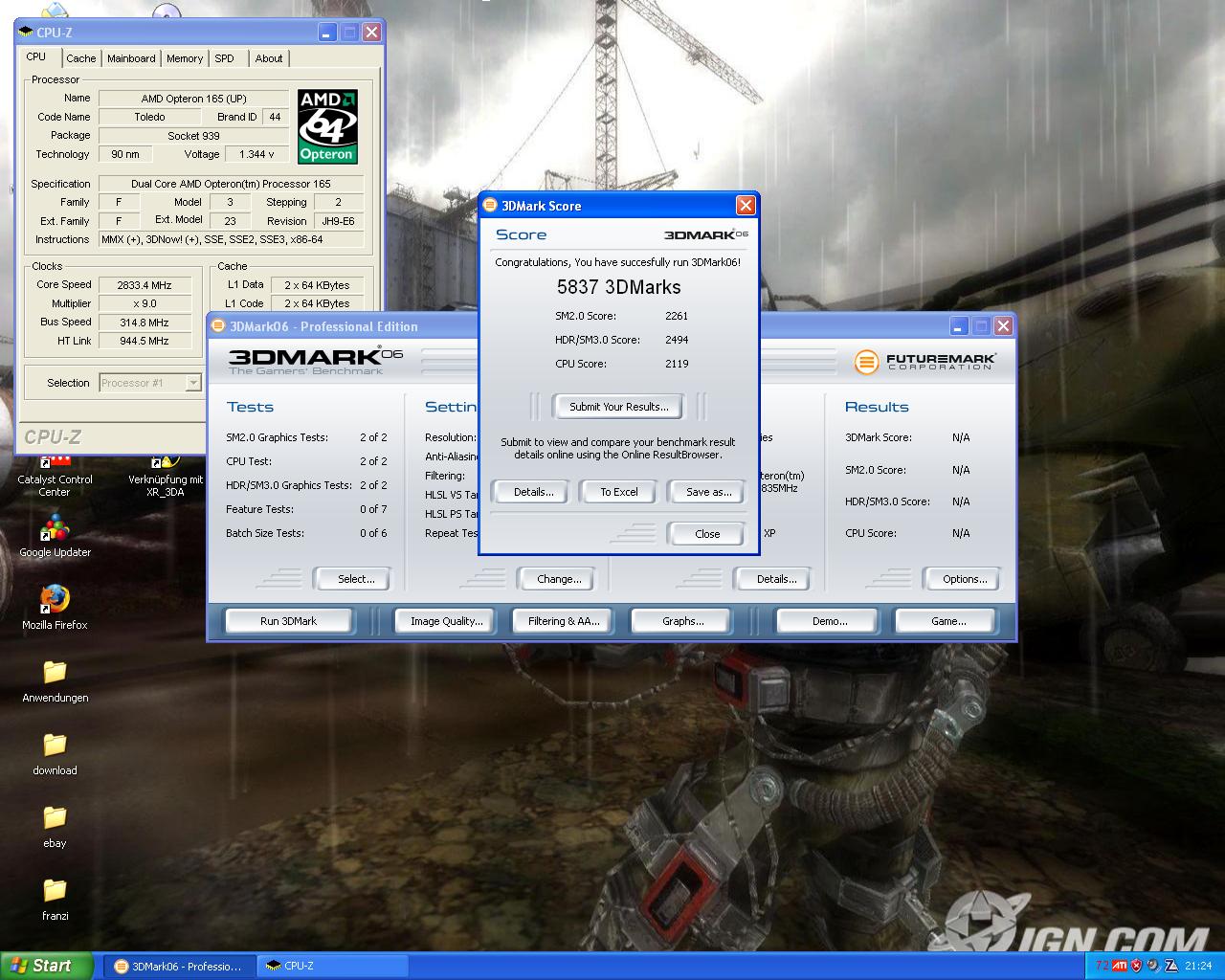Viewport: 1225px width, 980px height.
Task: Open Graphs tool
Action: (682, 621)
